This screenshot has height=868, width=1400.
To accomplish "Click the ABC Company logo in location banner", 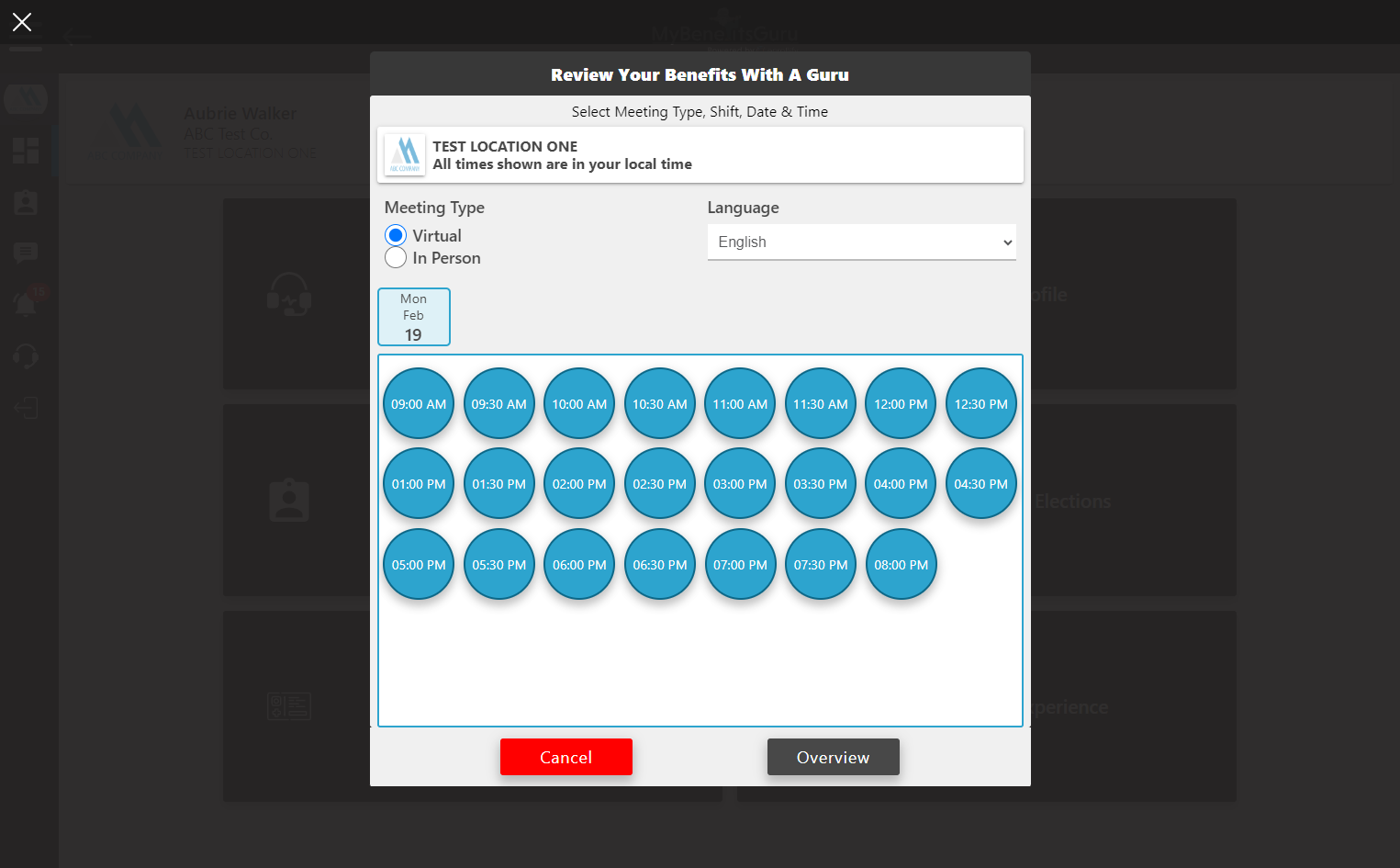I will pos(405,154).
